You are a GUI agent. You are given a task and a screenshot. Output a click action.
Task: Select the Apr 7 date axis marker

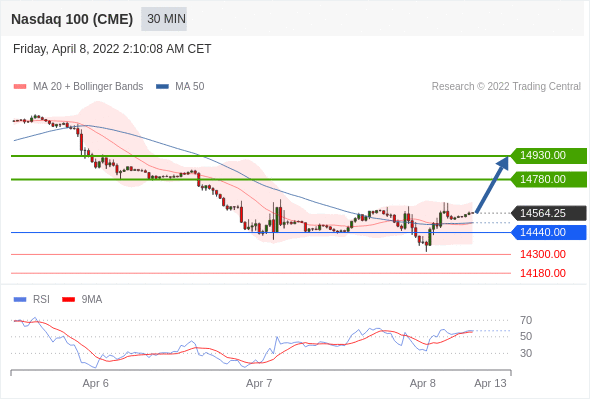[259, 383]
